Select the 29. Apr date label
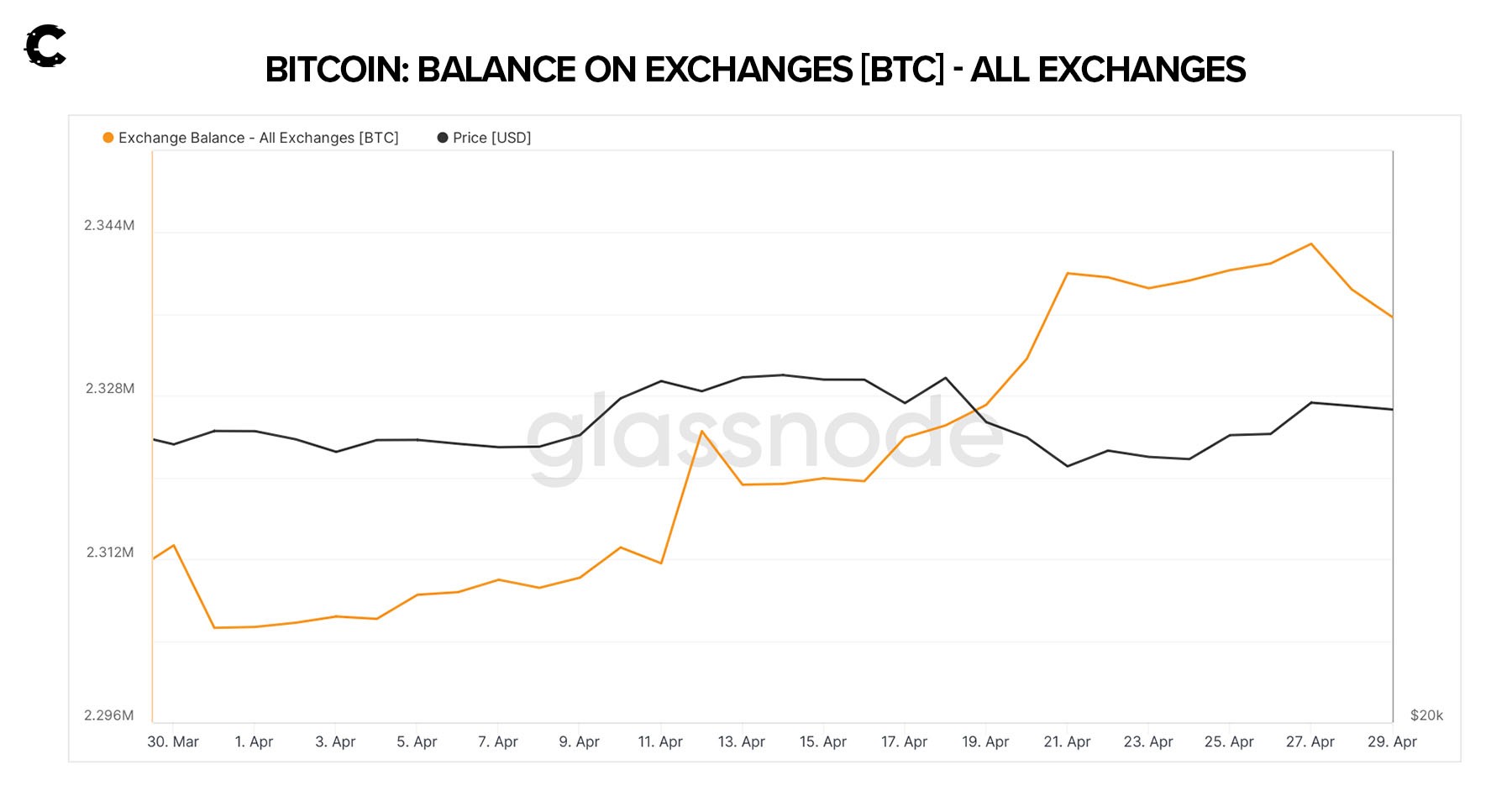 point(1392,741)
